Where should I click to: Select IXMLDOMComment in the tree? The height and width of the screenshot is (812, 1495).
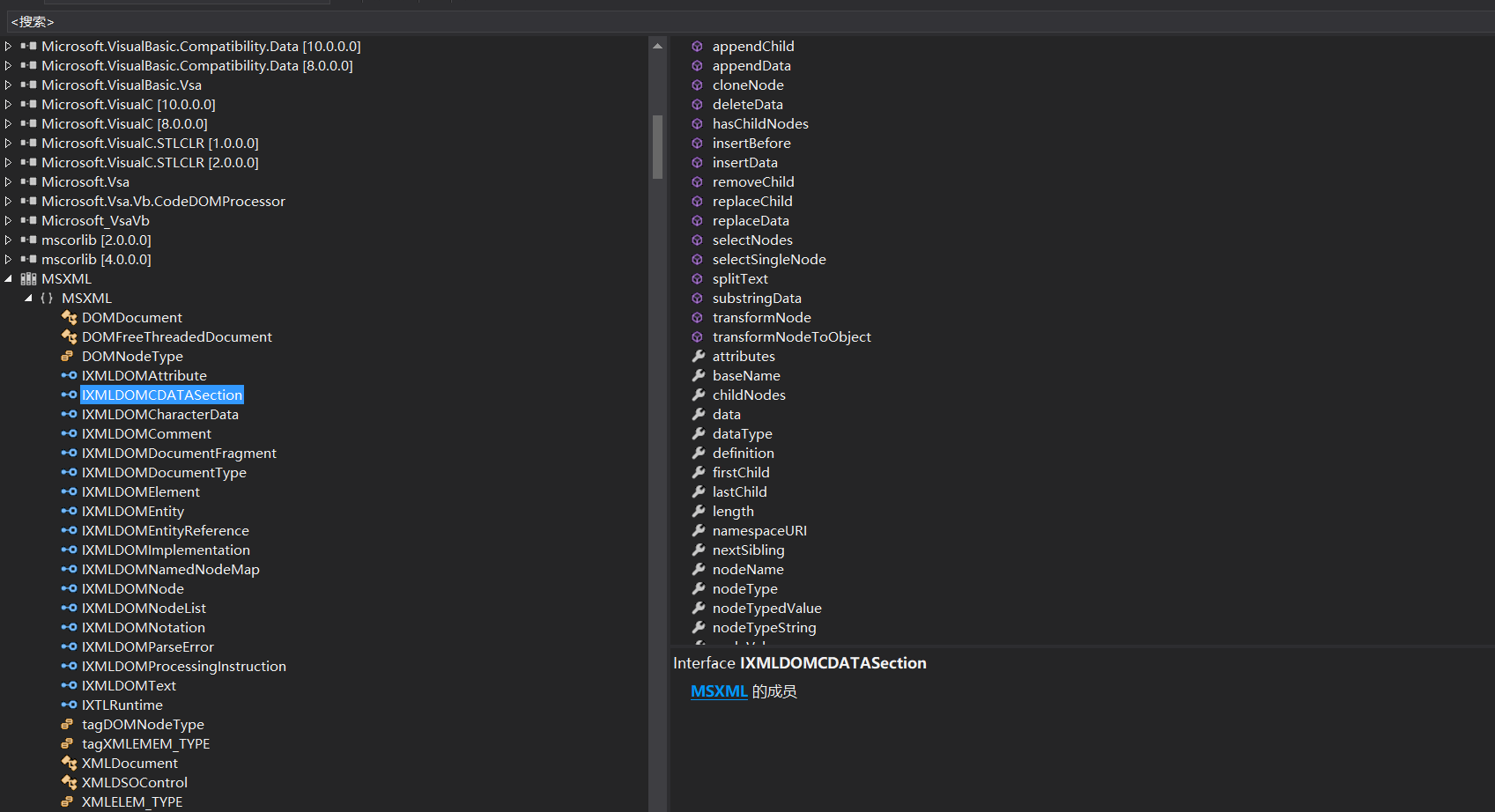coord(146,433)
